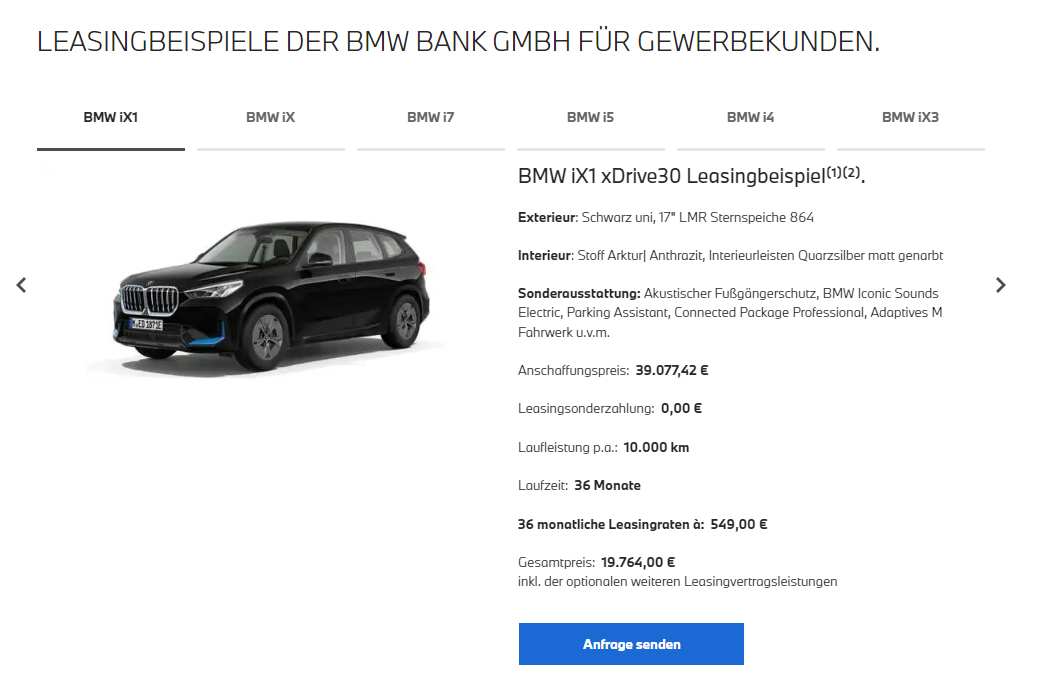1051x697 pixels.
Task: Open footnote (1) next to Leasingbeispiel
Action: (x=833, y=172)
